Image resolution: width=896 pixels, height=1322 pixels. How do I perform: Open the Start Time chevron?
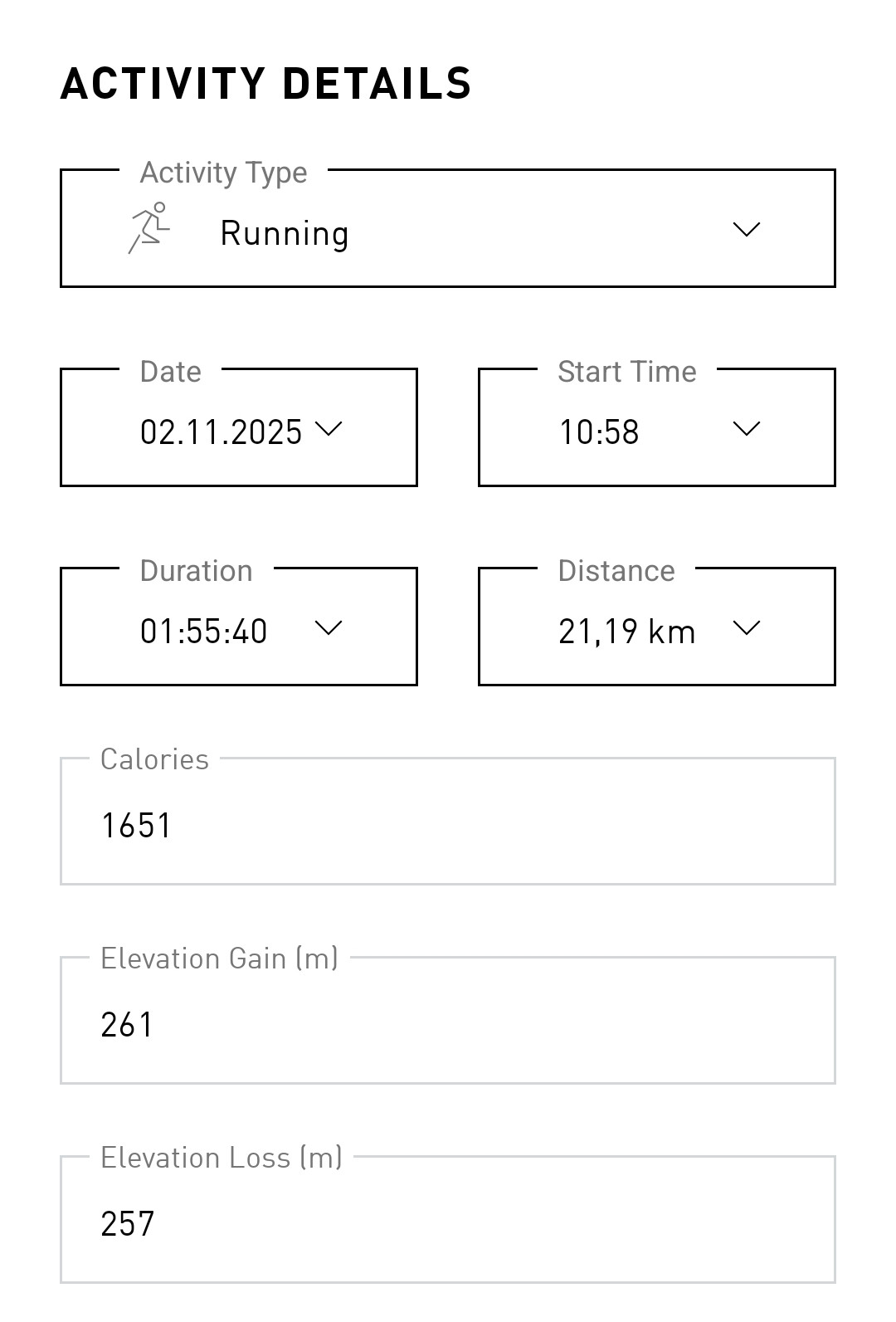pos(747,428)
